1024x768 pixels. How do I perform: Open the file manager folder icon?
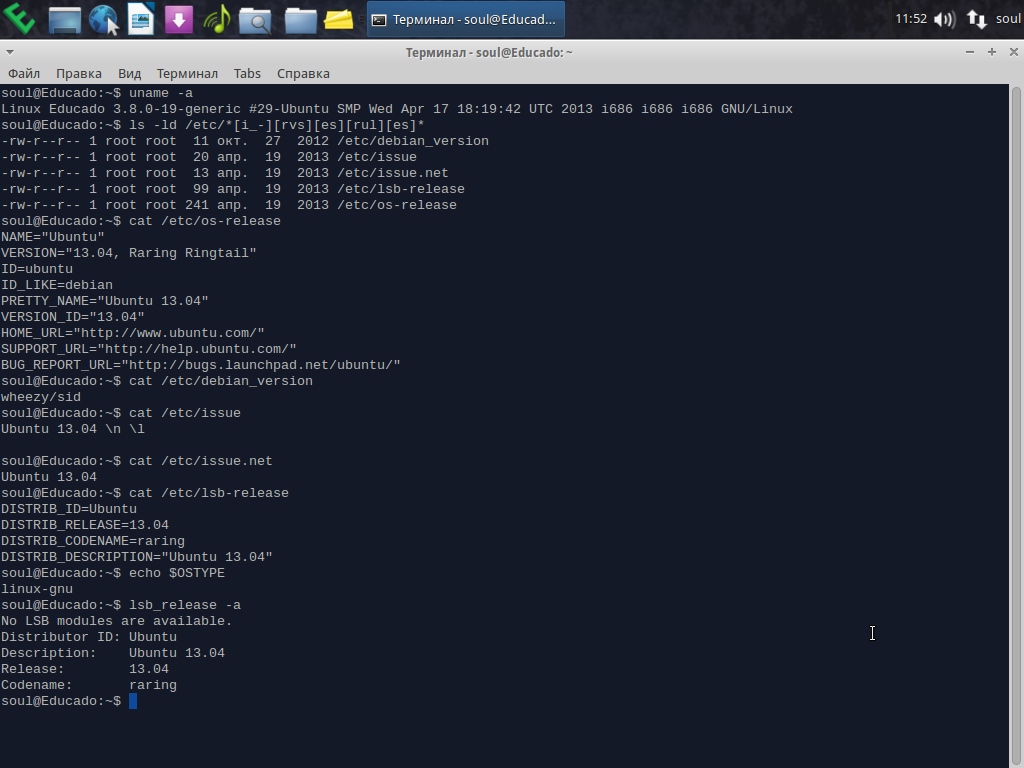(300, 20)
